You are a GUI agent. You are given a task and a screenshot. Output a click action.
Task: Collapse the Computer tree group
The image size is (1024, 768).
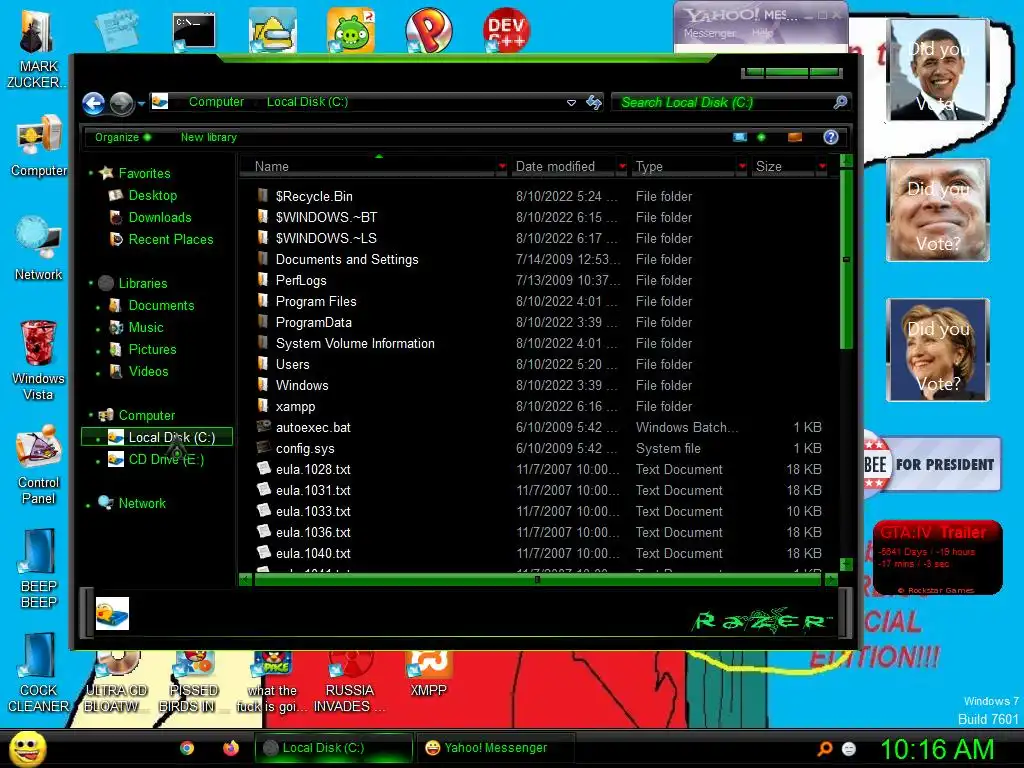(x=91, y=415)
